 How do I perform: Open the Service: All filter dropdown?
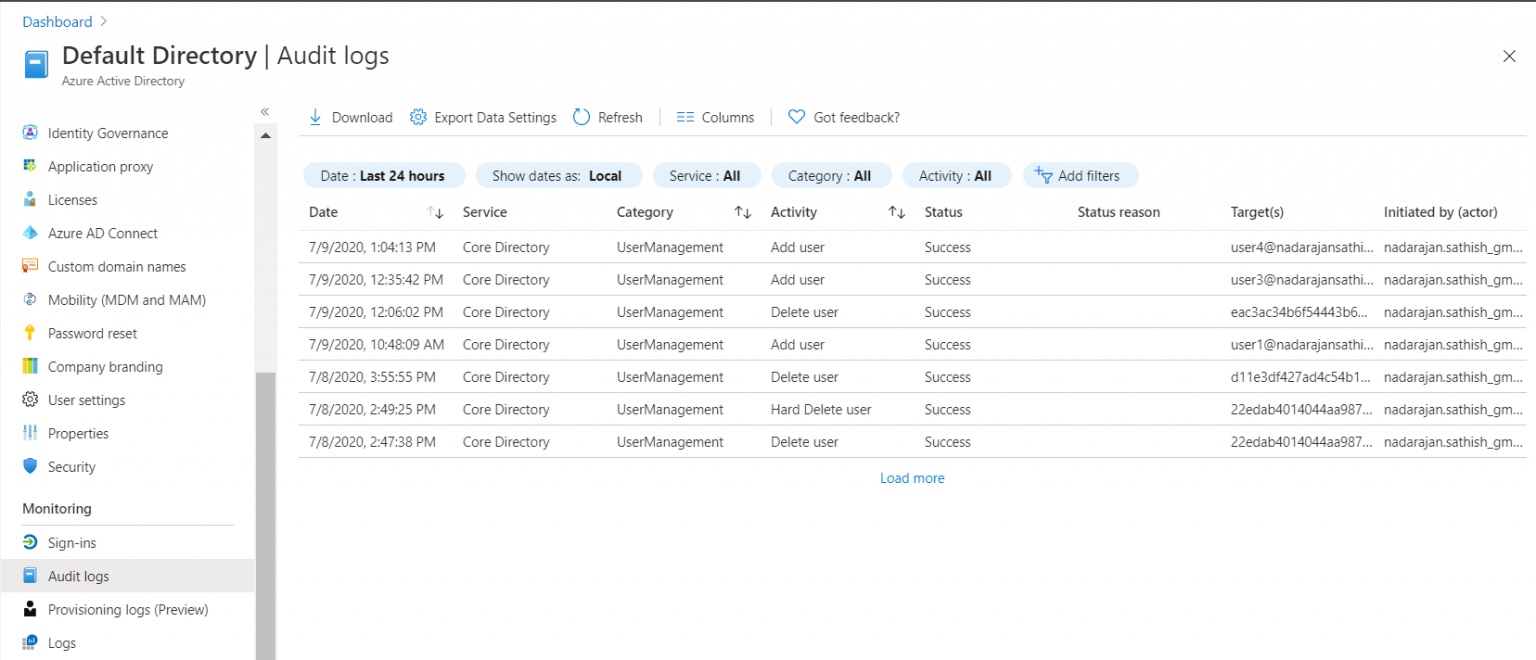tap(706, 175)
